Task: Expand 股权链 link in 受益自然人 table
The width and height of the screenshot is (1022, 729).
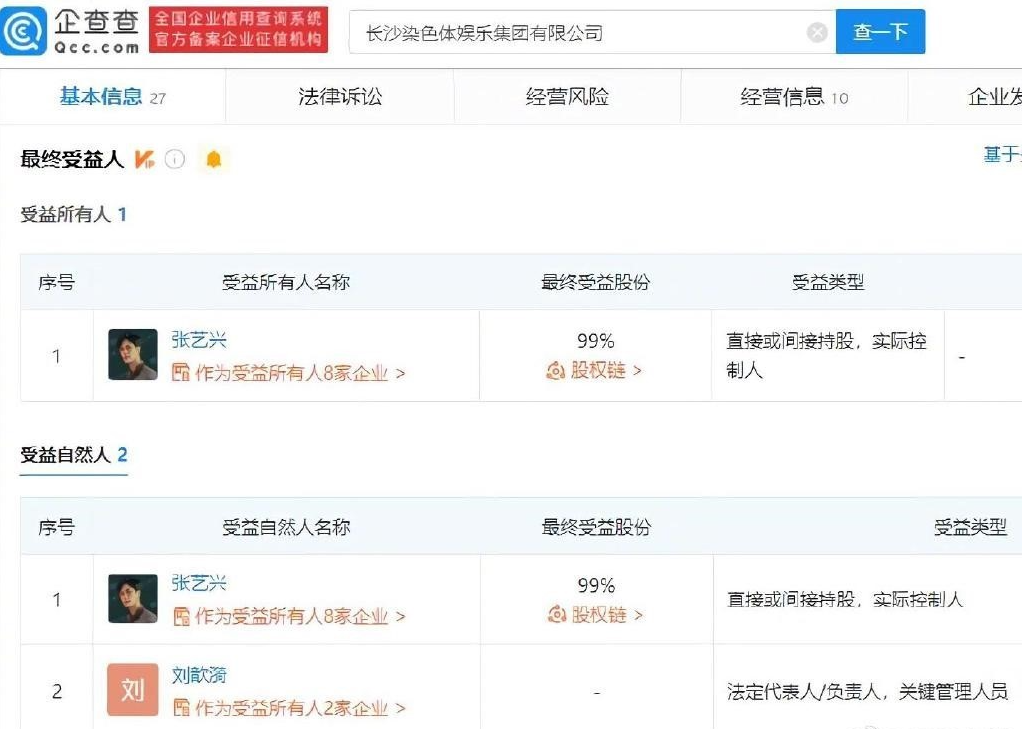Action: tap(607, 614)
